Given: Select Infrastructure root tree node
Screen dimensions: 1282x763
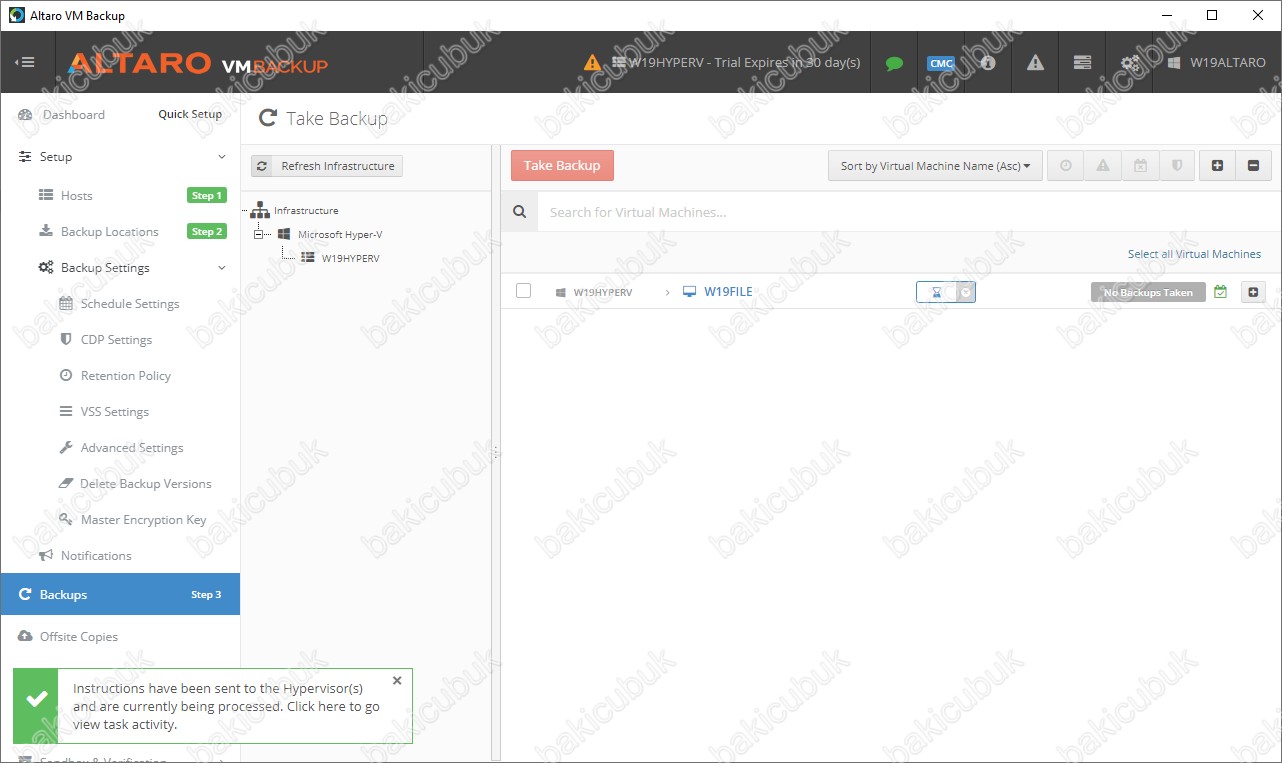Looking at the screenshot, I should tap(306, 210).
